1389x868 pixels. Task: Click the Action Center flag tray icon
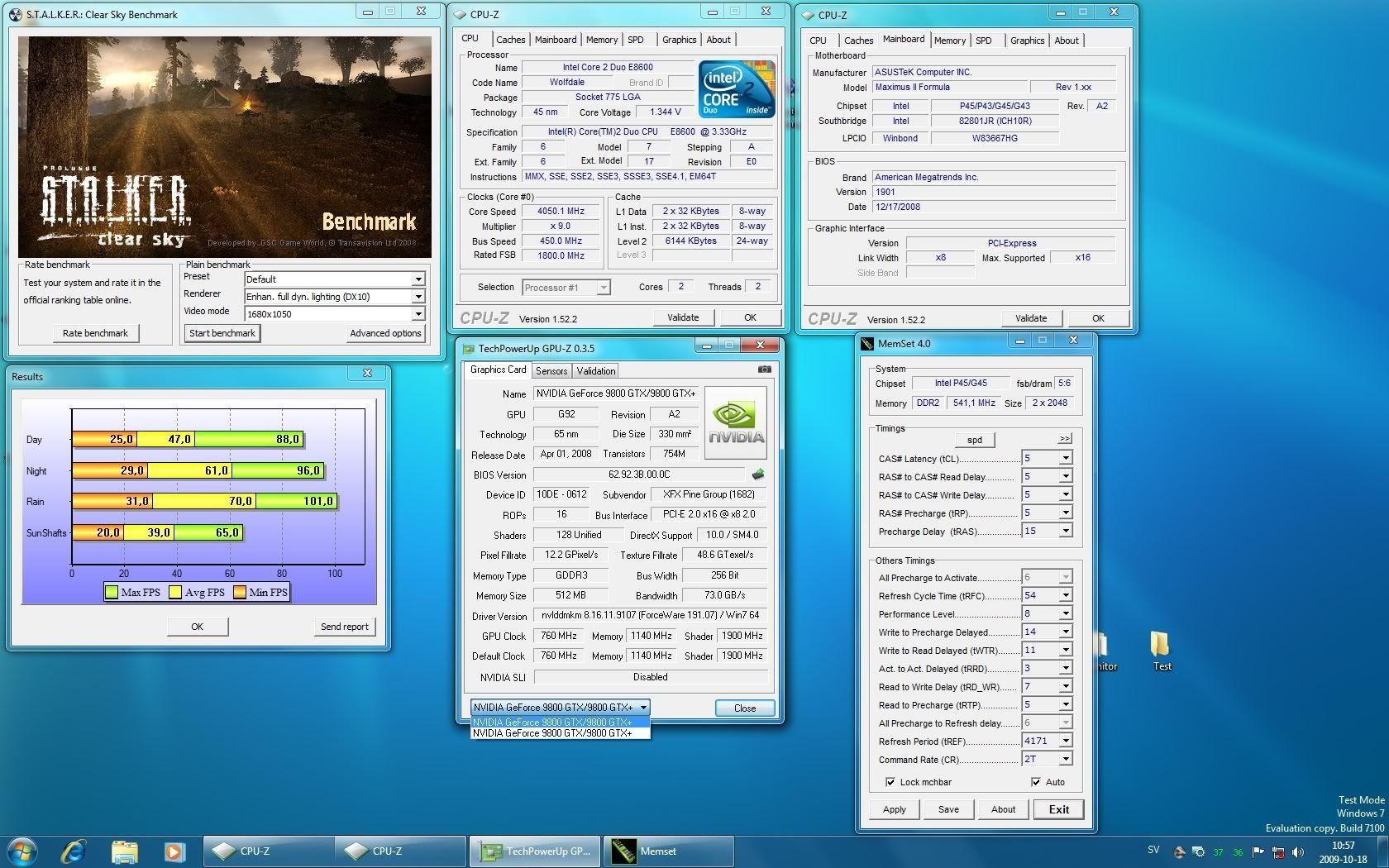[x=1258, y=851]
